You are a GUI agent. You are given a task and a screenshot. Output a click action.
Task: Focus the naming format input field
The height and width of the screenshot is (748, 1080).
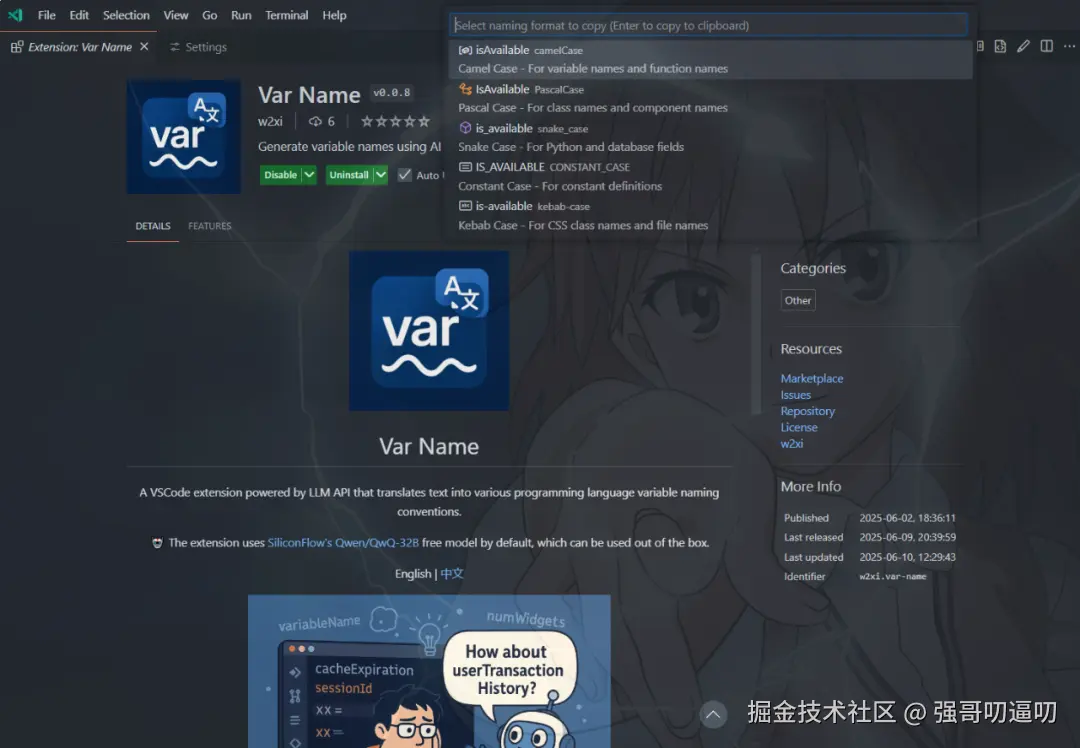[x=709, y=25]
